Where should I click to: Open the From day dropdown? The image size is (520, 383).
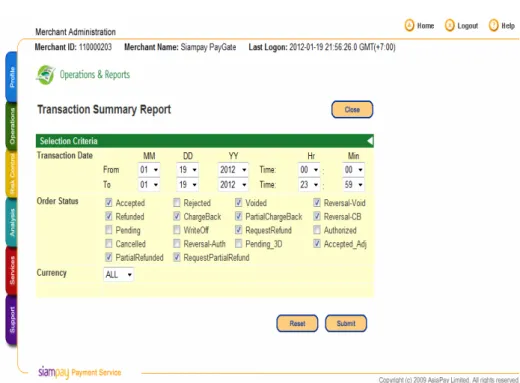click(x=188, y=170)
